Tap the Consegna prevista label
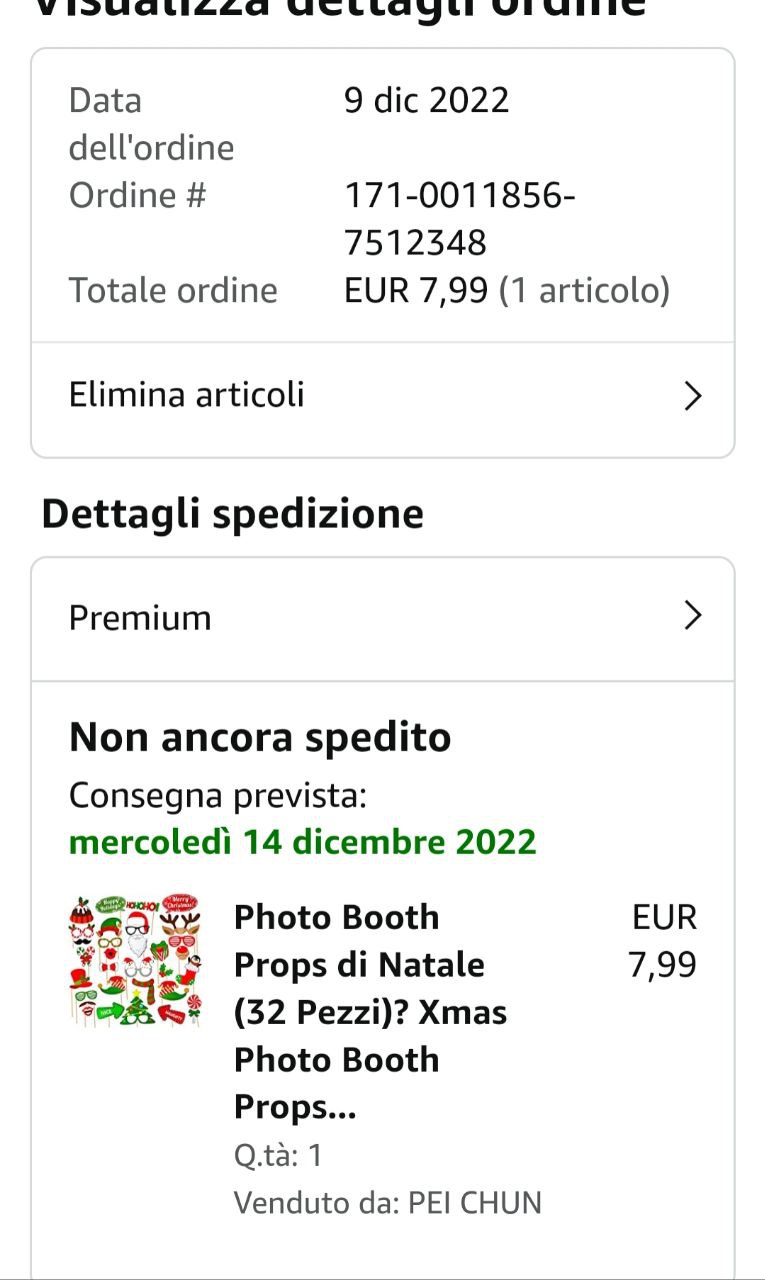Image resolution: width=765 pixels, height=1280 pixels. tap(217, 796)
